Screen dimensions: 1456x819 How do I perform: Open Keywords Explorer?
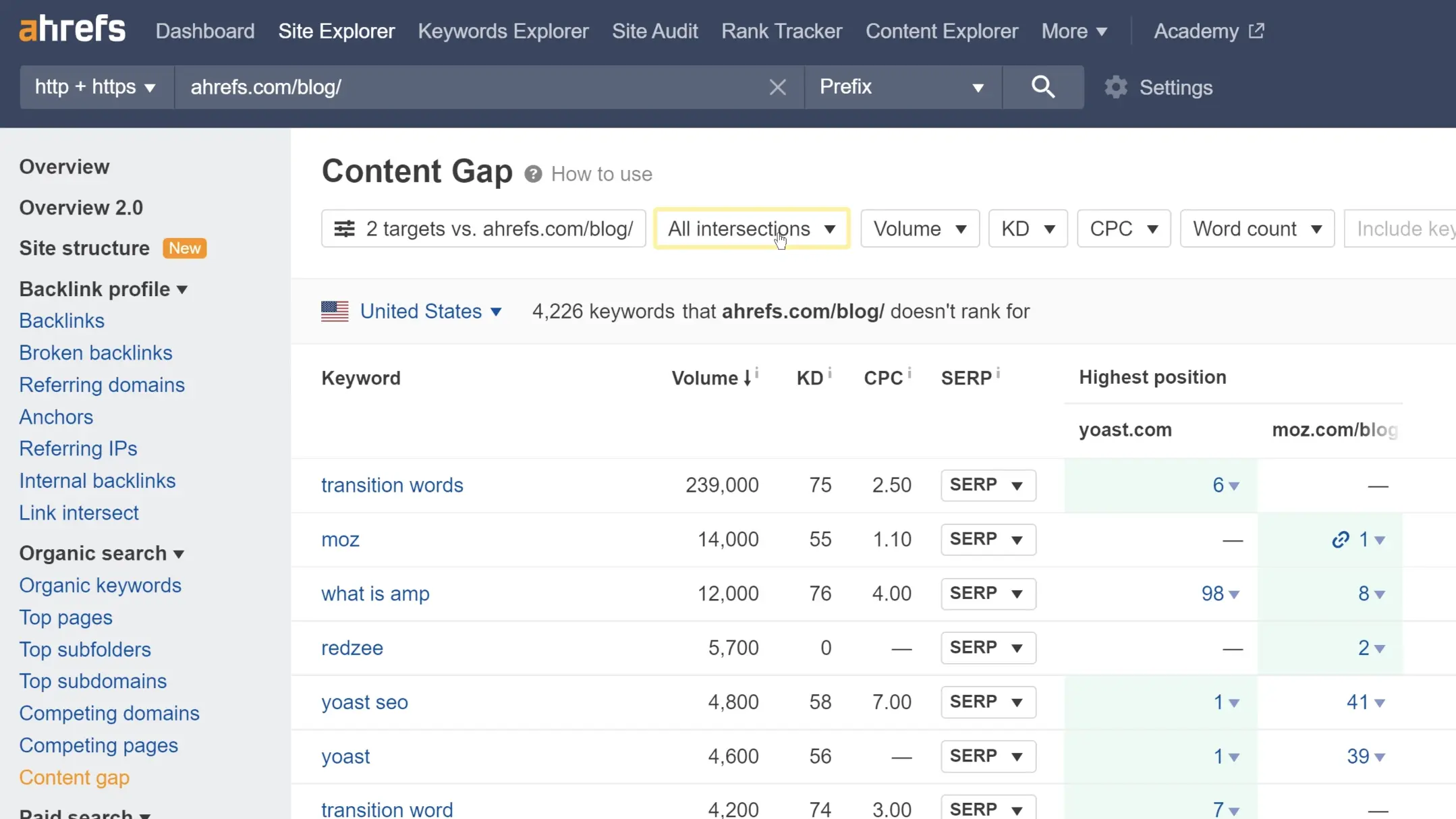pyautogui.click(x=503, y=31)
